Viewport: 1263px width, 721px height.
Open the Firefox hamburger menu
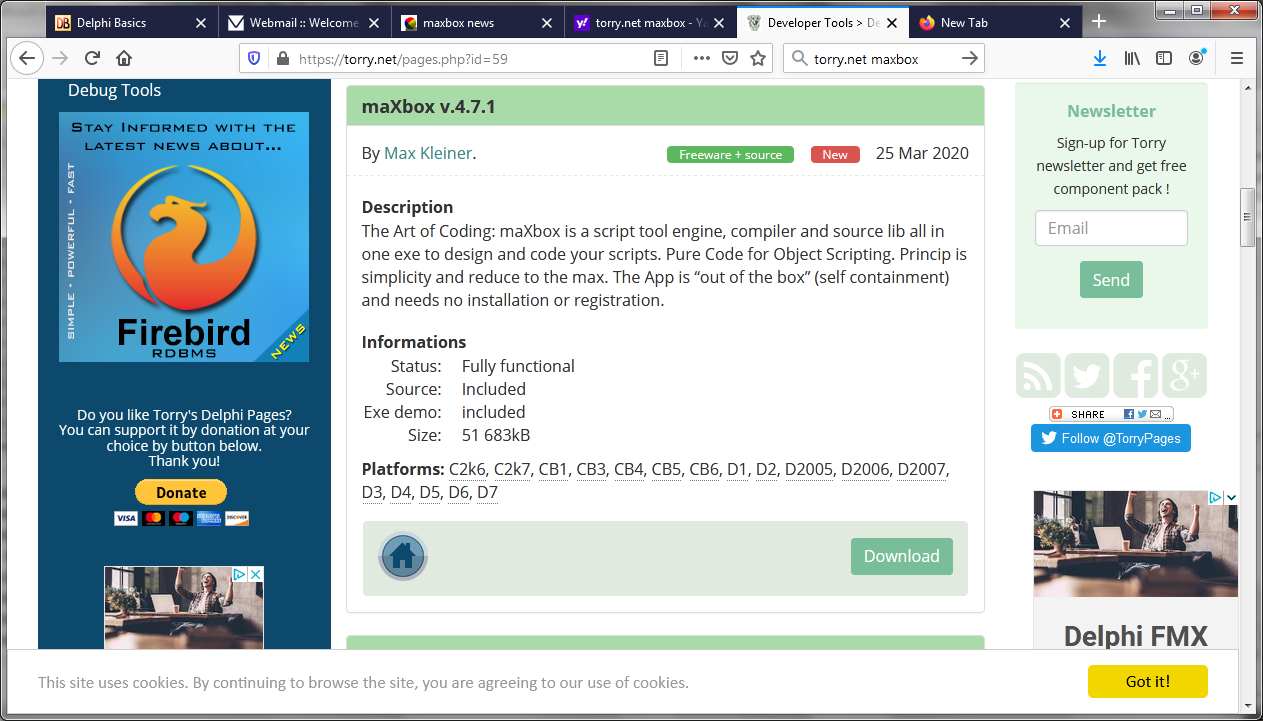click(1237, 58)
